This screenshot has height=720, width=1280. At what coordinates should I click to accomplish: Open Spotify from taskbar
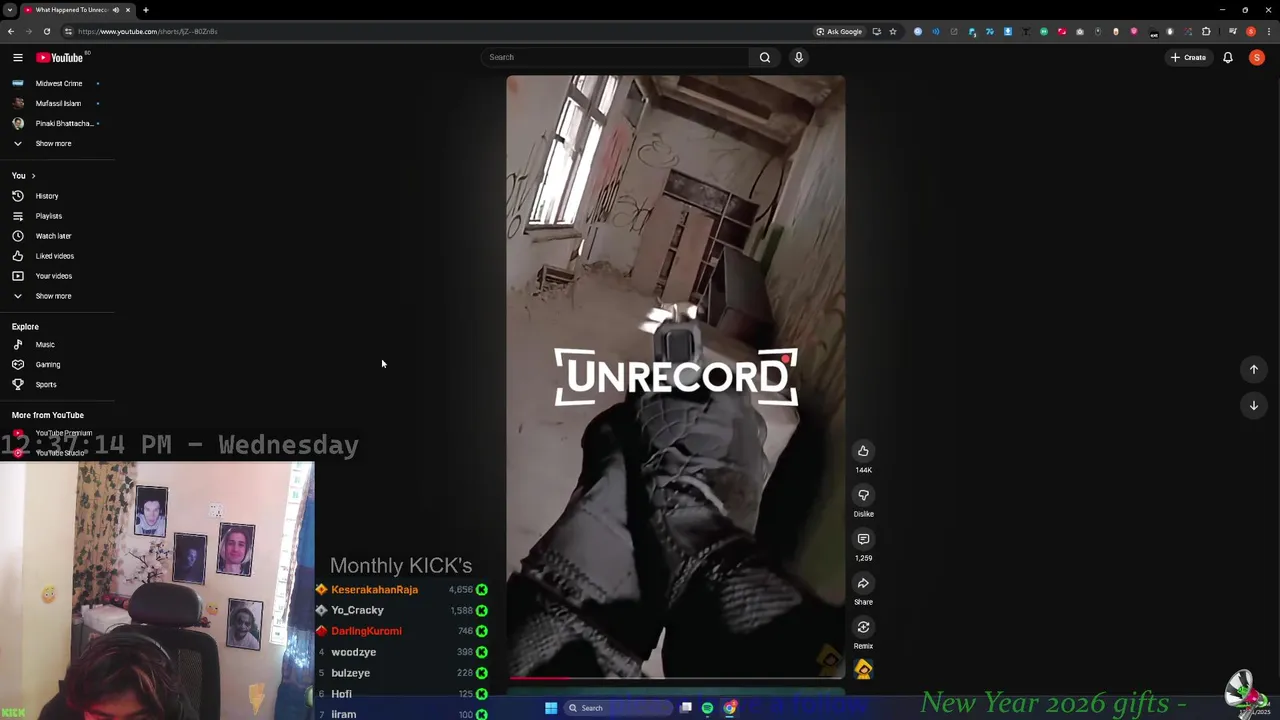(707, 708)
